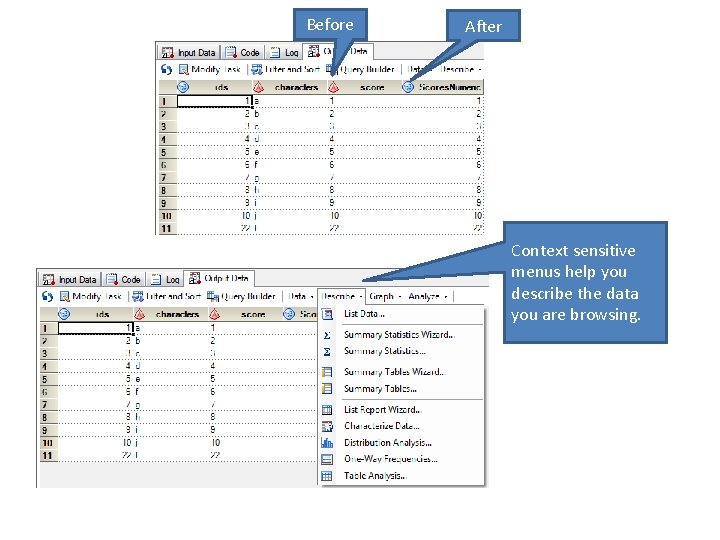Open the Input Data tab in the lower window
Image resolution: width=720 pixels, height=540 pixels.
tap(70, 279)
